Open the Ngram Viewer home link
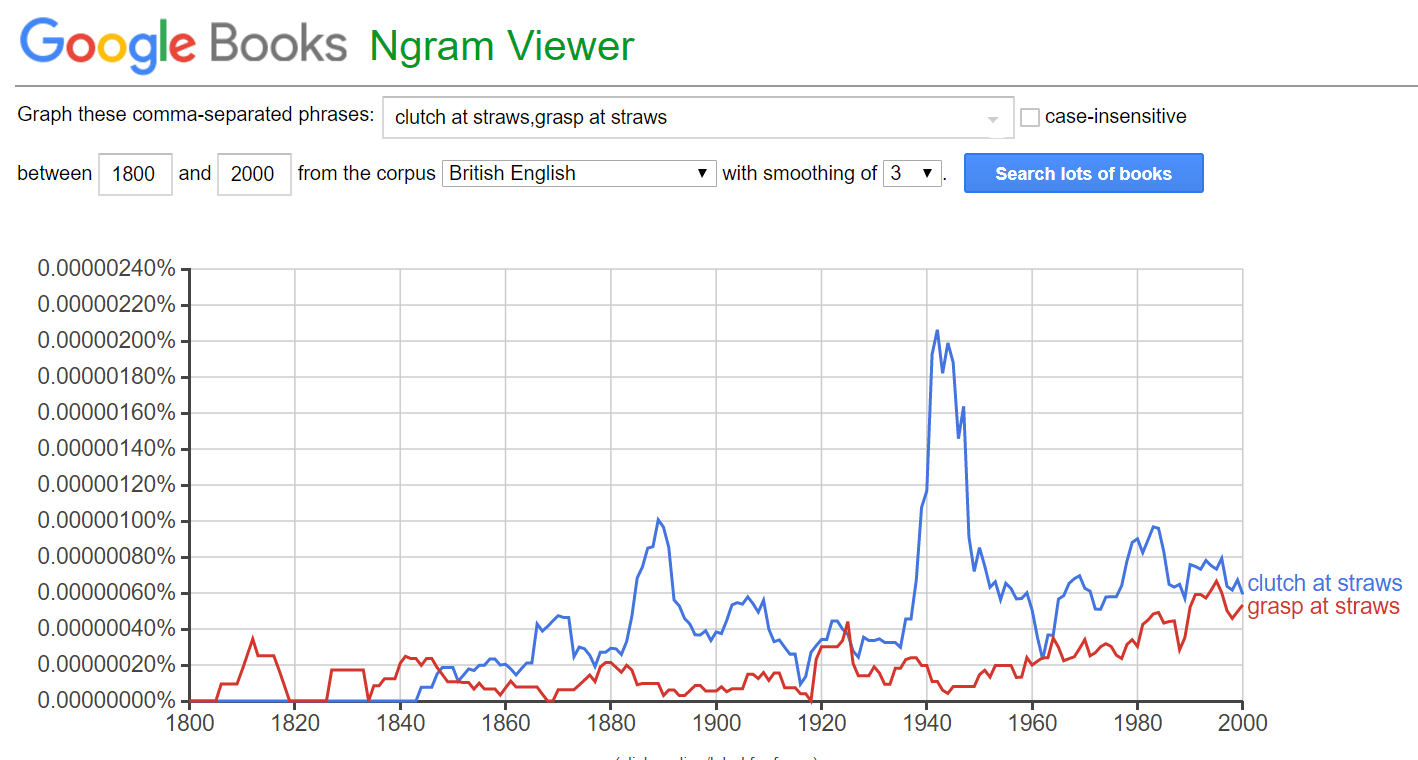 pyautogui.click(x=501, y=46)
